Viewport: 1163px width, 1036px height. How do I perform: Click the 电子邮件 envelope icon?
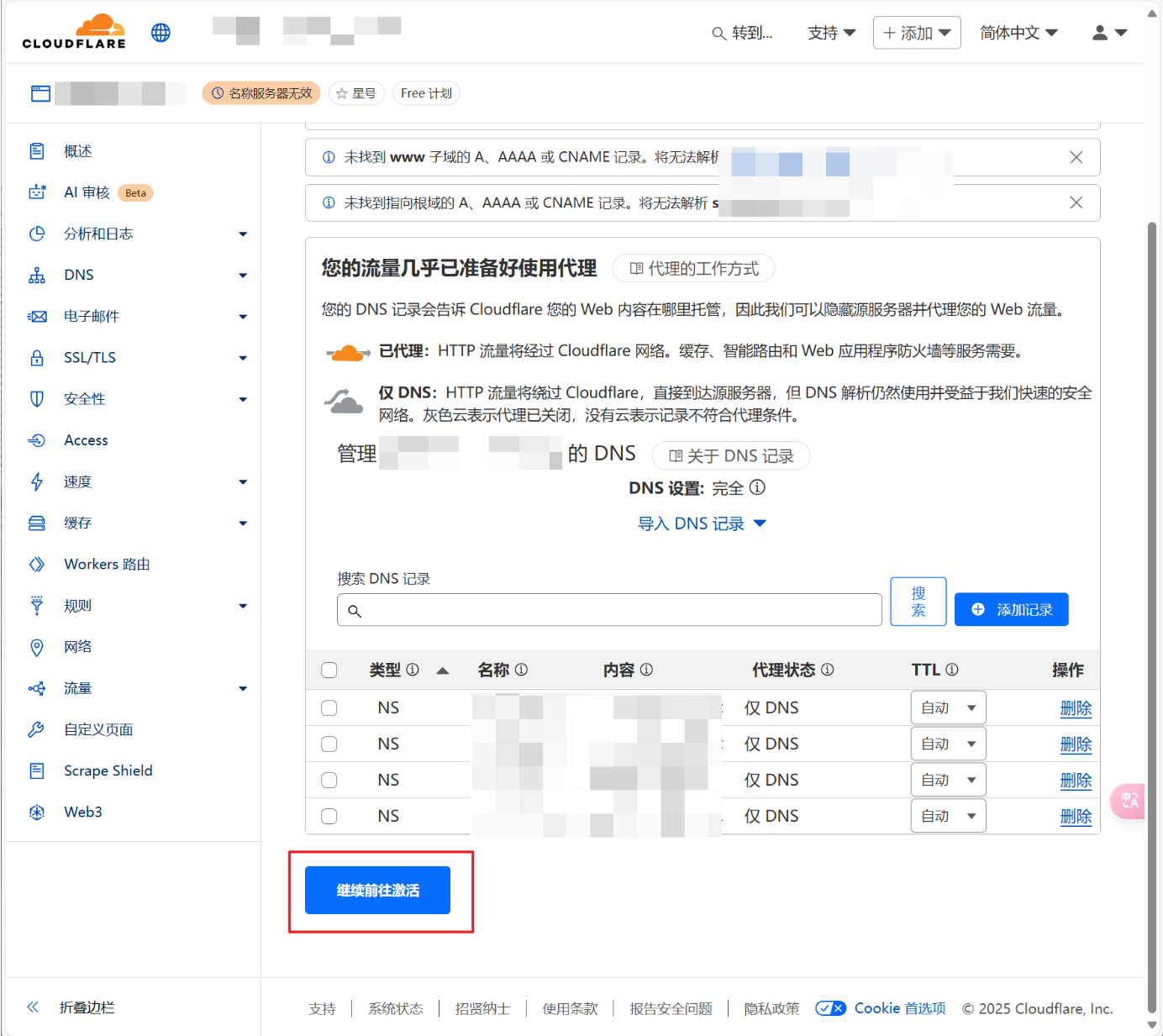tap(37, 317)
